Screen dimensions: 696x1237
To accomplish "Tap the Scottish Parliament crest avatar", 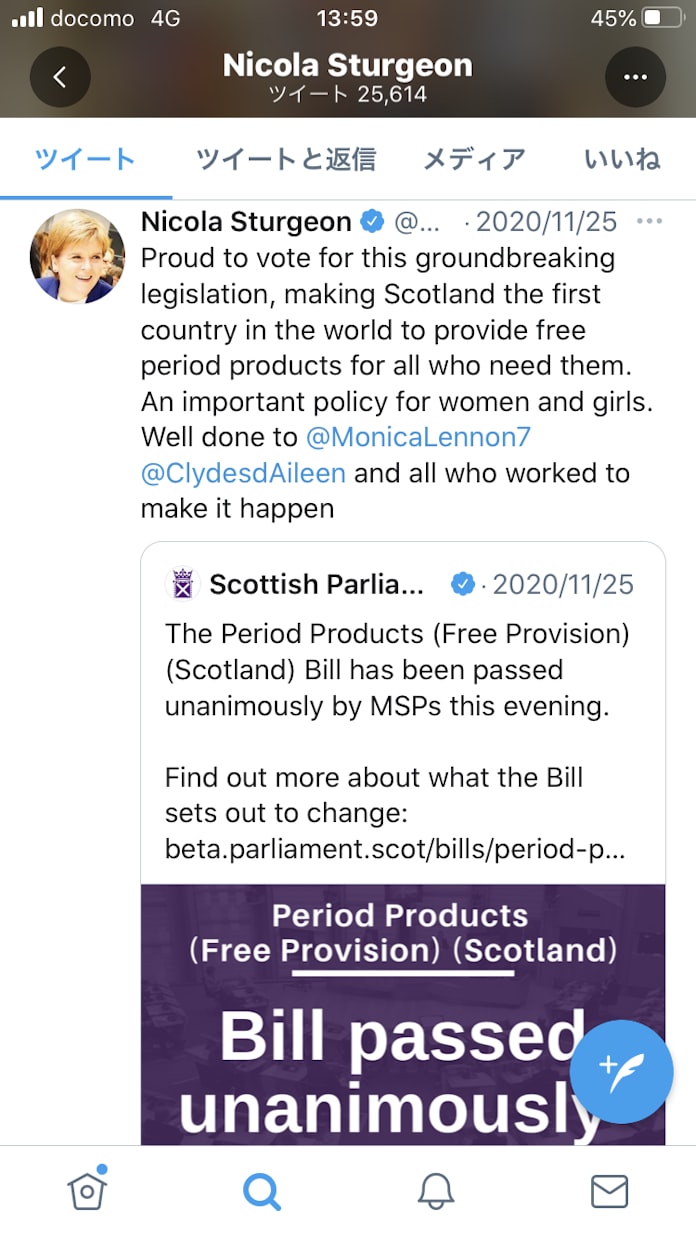I will pos(183,584).
